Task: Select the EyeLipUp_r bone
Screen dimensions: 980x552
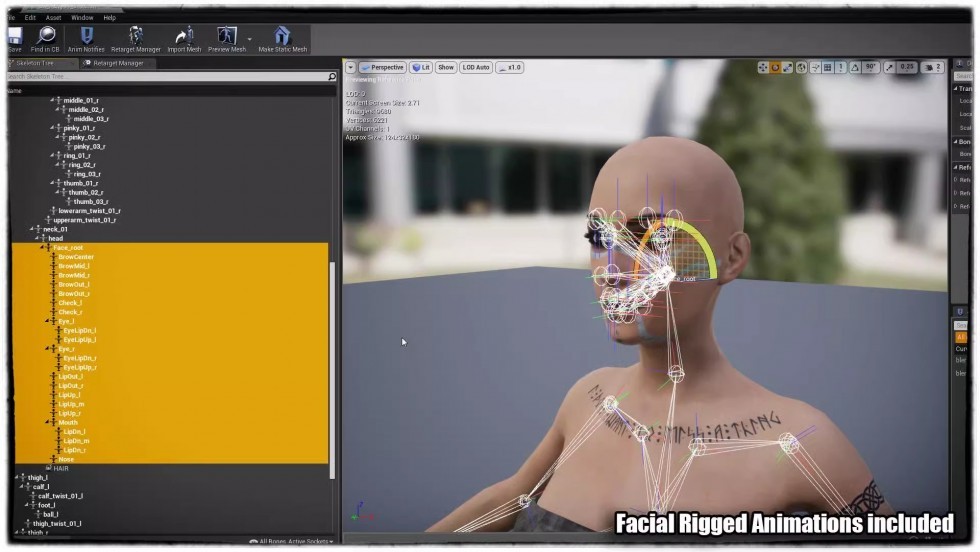Action: (x=80, y=368)
